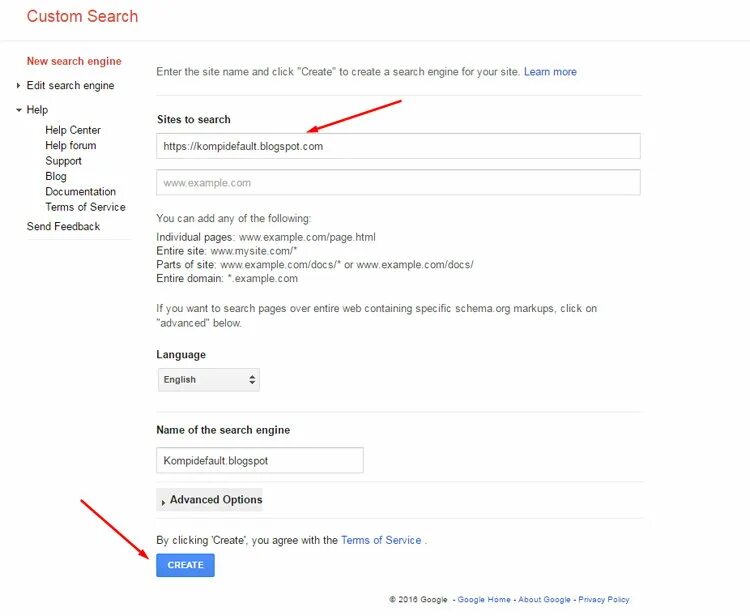750x616 pixels.
Task: Open sidebar Terms of Service link
Action: (85, 207)
